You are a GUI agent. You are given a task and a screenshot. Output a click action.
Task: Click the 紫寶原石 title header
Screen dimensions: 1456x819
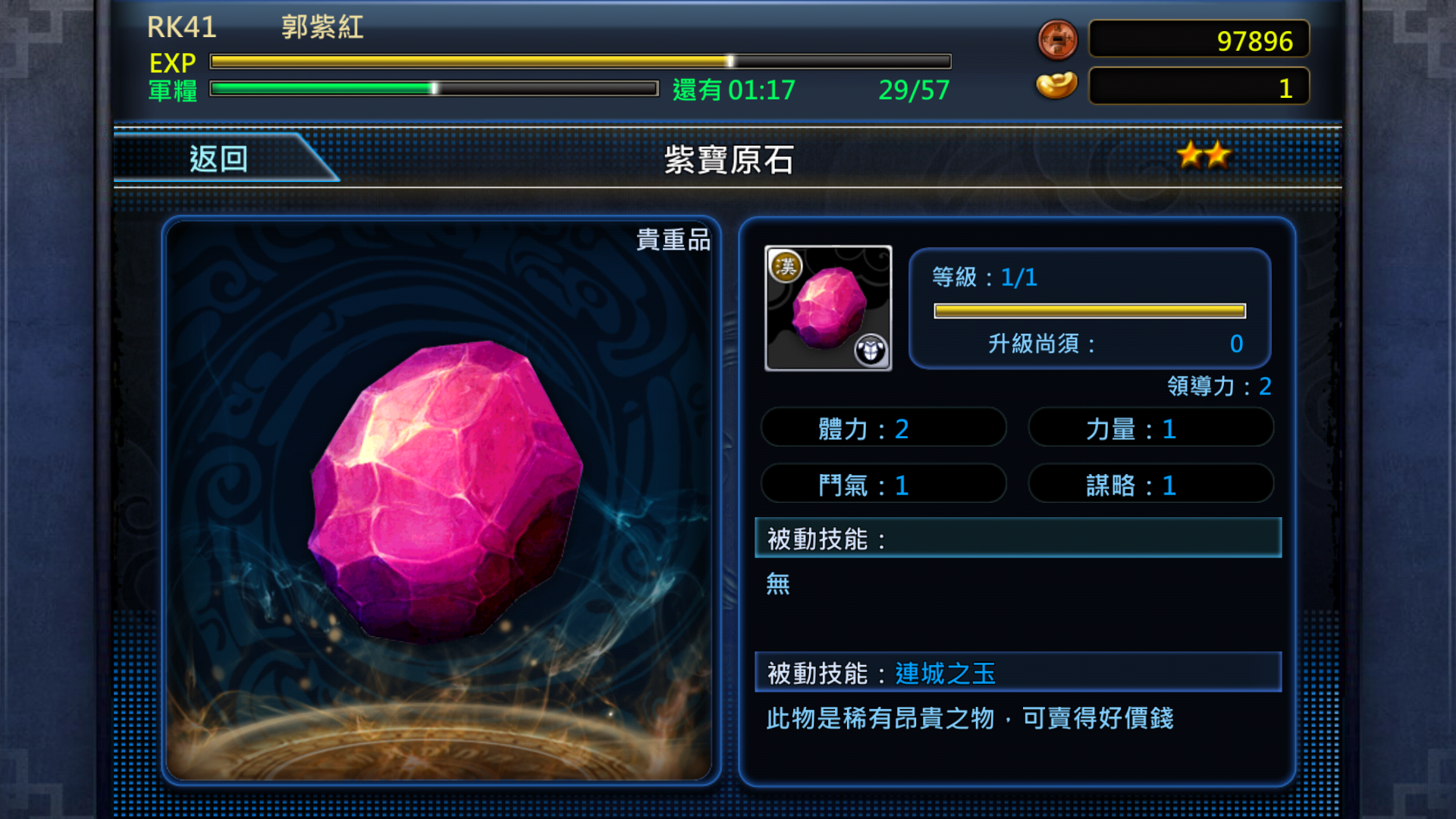729,160
